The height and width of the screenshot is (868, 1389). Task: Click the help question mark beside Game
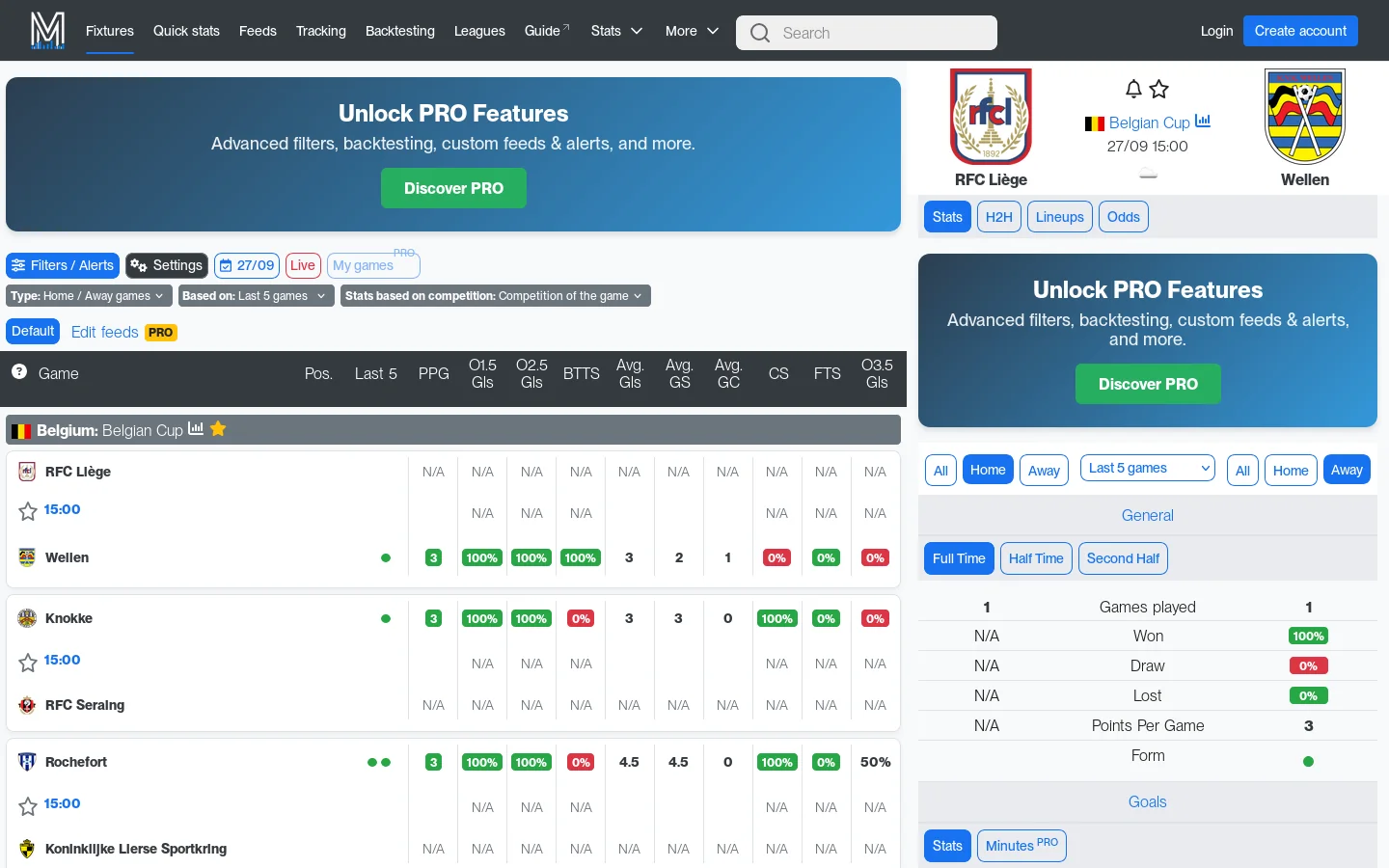pos(19,372)
